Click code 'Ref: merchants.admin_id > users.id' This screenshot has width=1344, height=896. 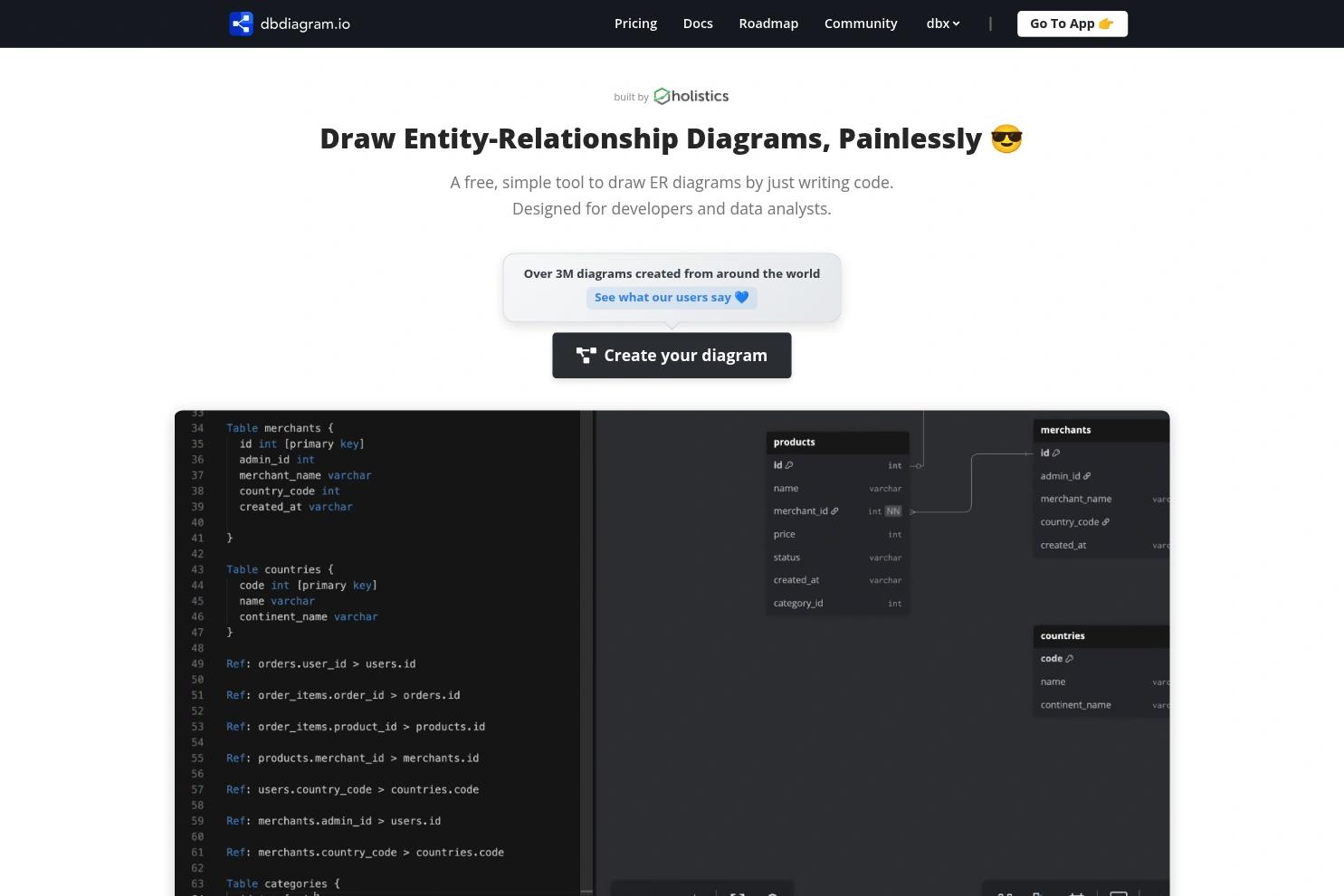click(x=333, y=821)
